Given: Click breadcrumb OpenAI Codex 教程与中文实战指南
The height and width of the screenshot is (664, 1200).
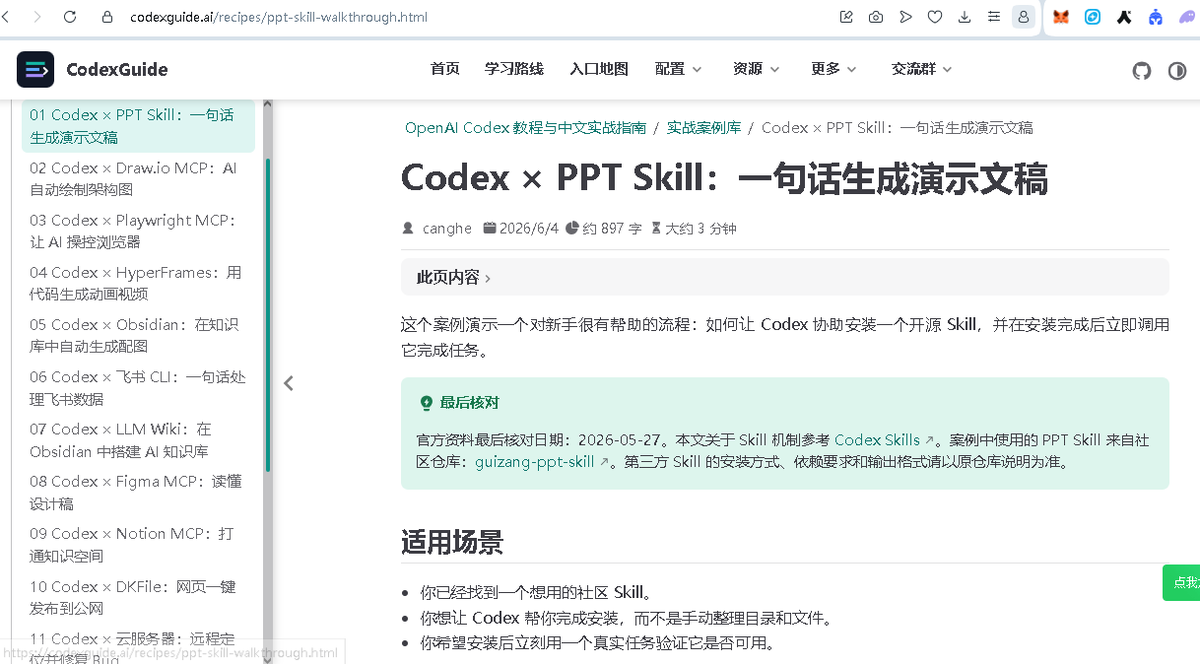Looking at the screenshot, I should [525, 128].
